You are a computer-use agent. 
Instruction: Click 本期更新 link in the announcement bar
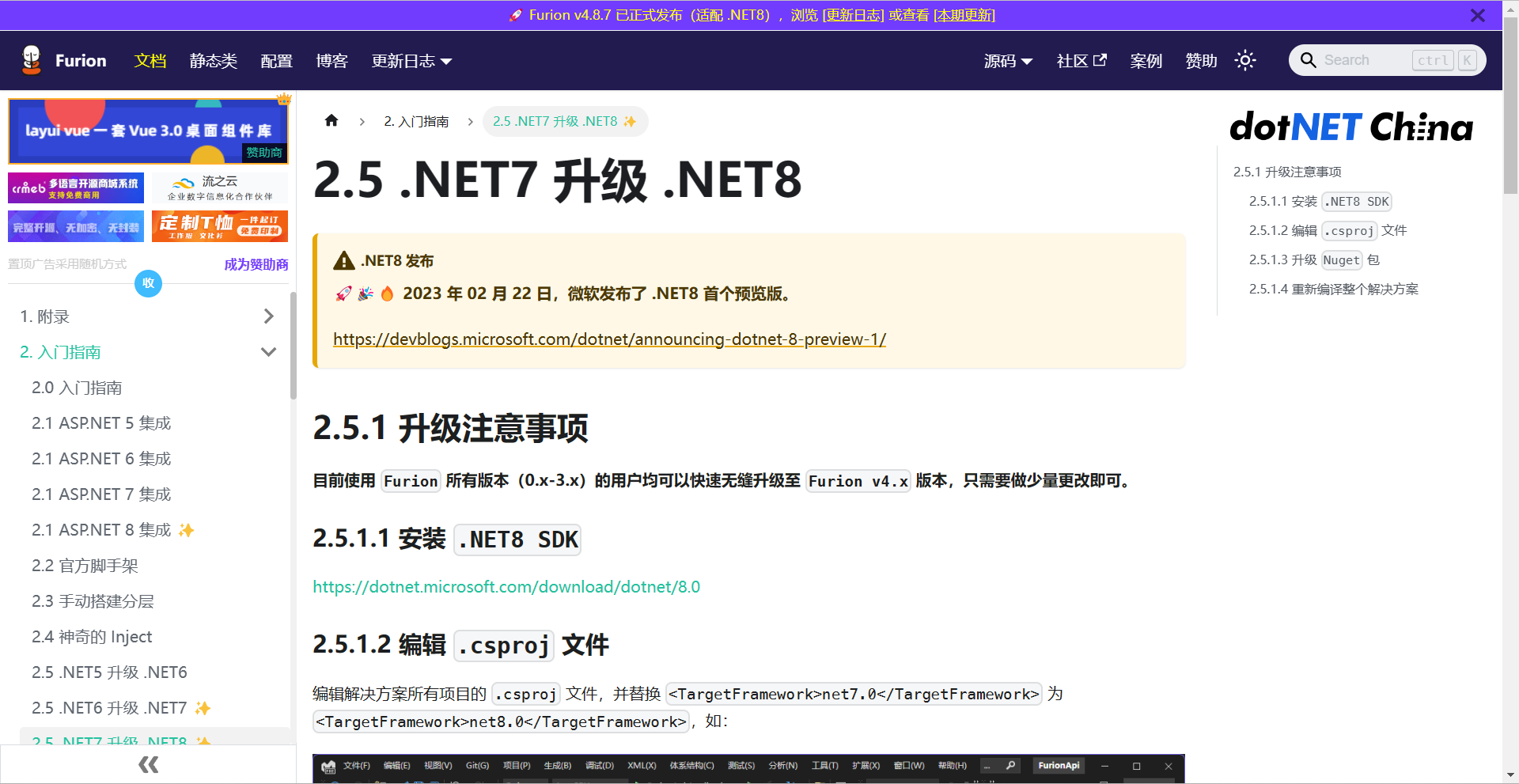click(964, 15)
